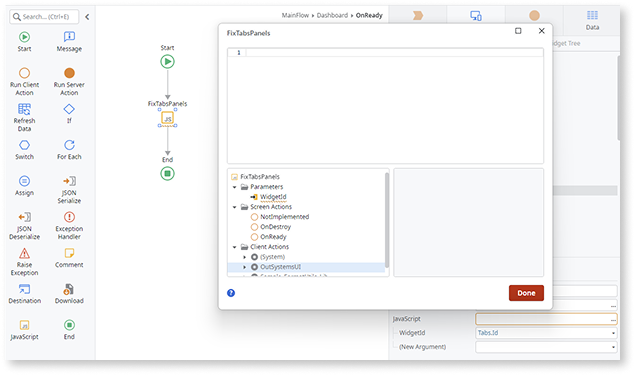Screen dimensions: 635x375
Task: Pick the Destination tool
Action: click(x=24, y=294)
